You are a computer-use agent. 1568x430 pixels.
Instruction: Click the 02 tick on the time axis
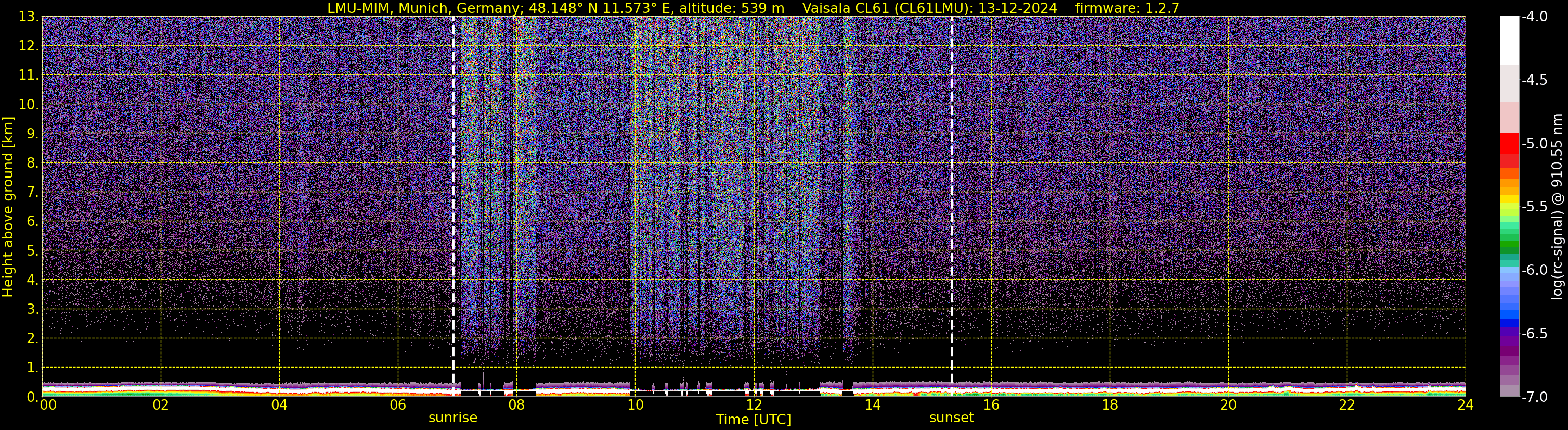pos(160,405)
